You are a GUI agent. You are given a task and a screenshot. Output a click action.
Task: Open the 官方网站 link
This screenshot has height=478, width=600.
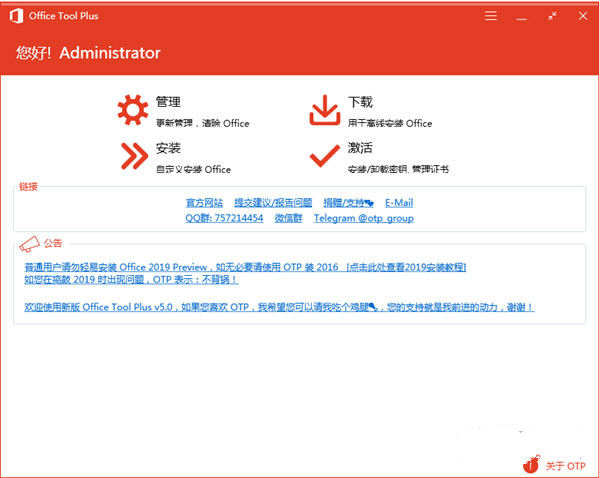point(204,203)
